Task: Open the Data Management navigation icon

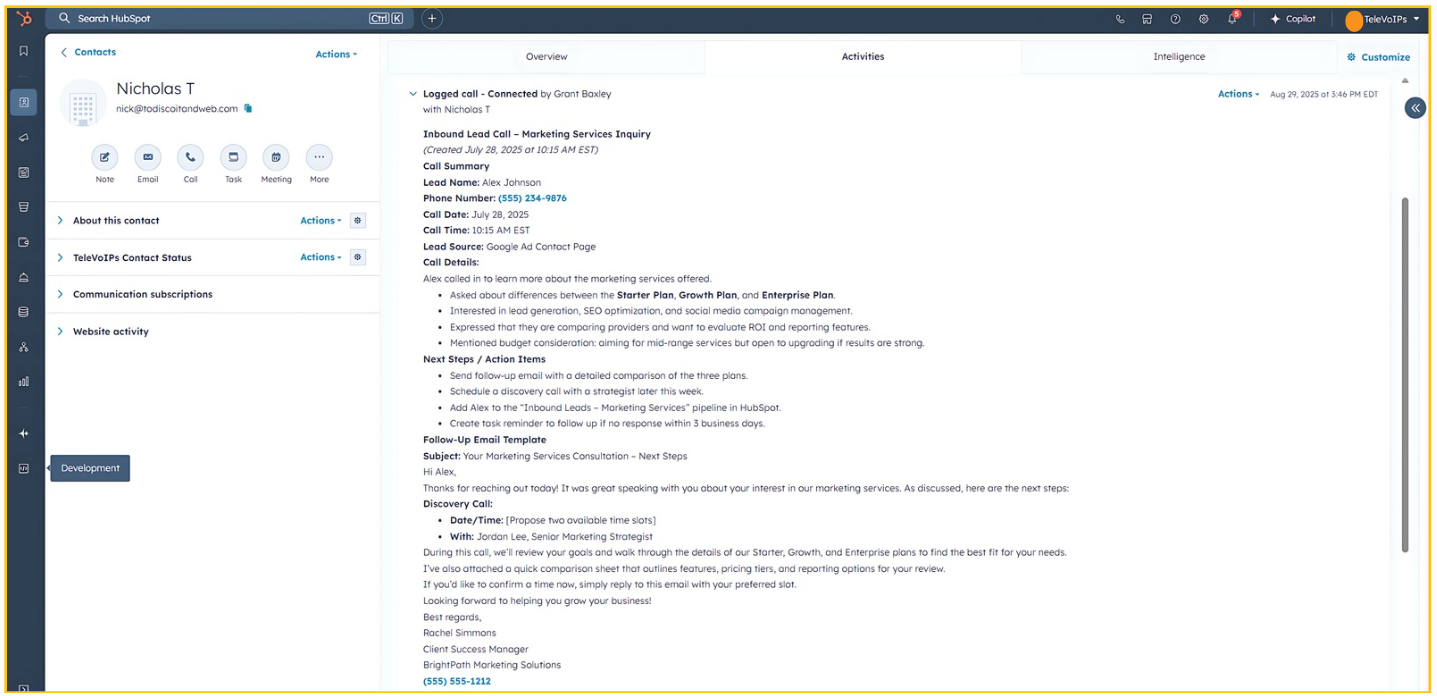Action: tap(24, 312)
